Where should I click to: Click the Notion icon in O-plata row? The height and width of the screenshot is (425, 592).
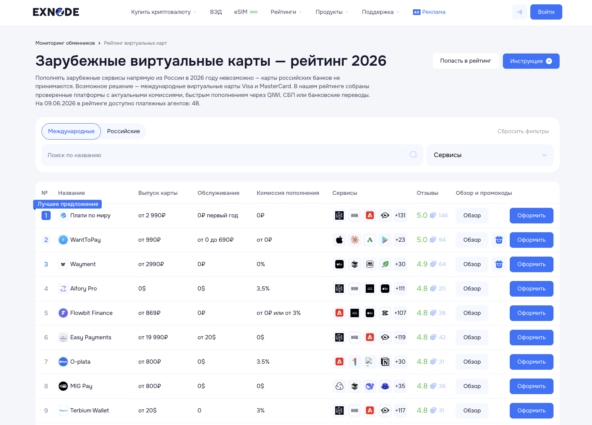tap(385, 362)
